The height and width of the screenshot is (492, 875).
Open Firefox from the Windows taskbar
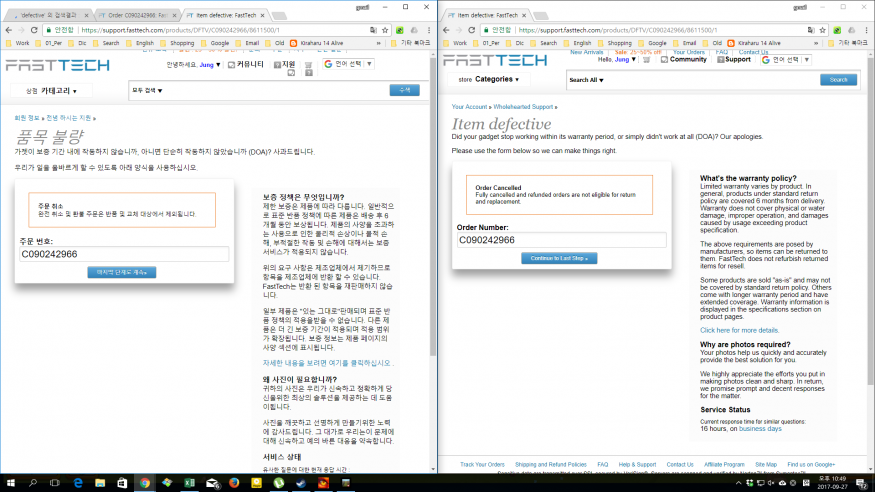point(232,482)
